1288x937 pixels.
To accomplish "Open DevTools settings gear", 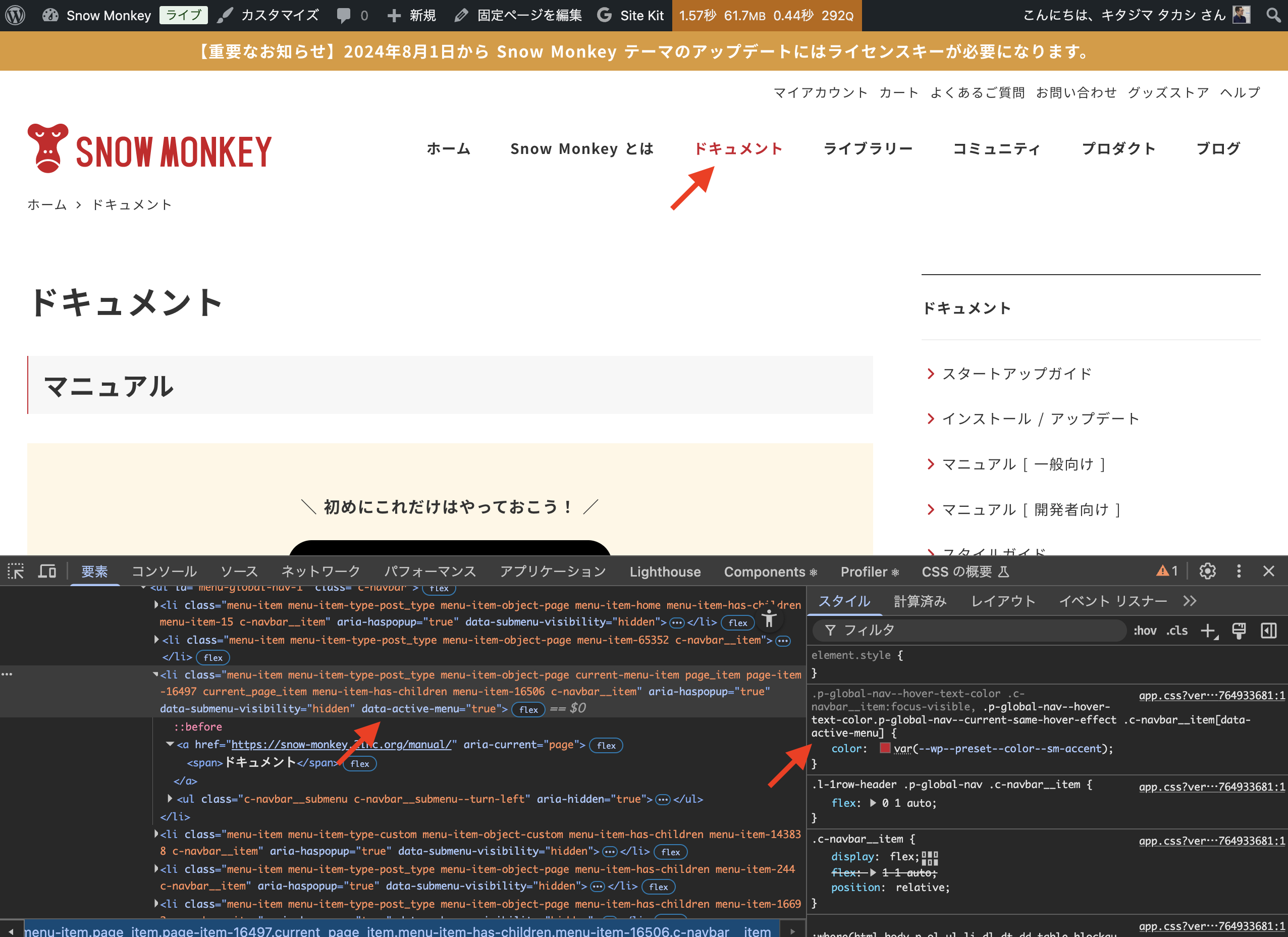I will [1207, 571].
